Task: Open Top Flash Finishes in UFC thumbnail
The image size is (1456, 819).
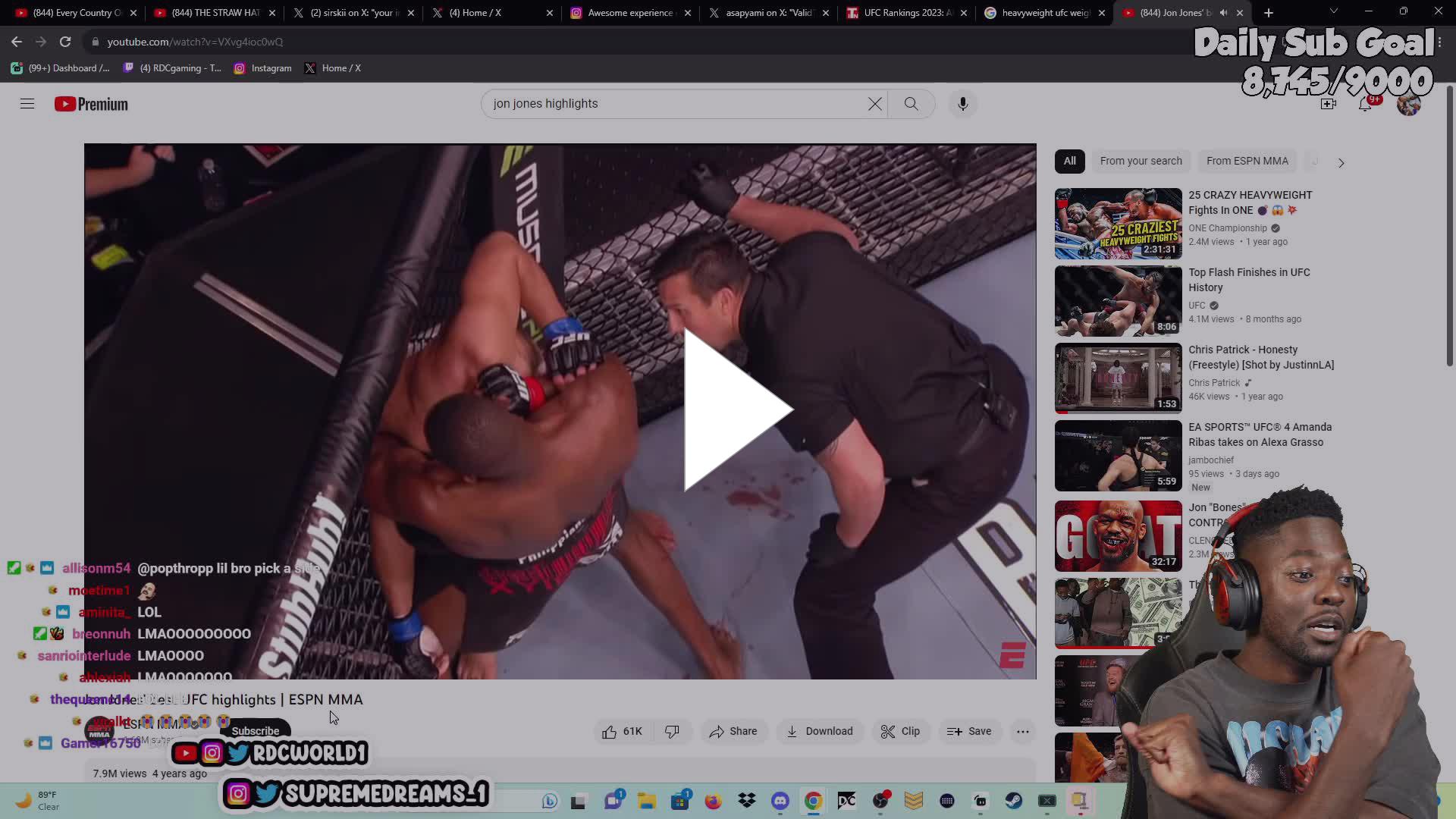Action: tap(1118, 301)
